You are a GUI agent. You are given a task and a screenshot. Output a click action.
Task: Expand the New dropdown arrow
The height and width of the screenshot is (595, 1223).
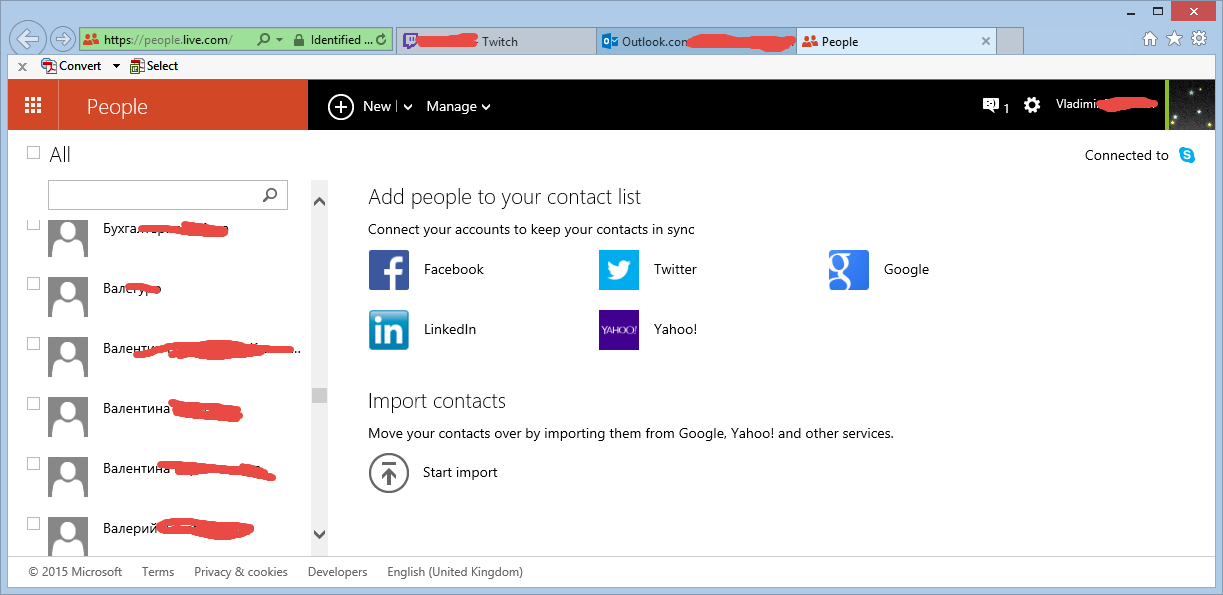tap(408, 107)
